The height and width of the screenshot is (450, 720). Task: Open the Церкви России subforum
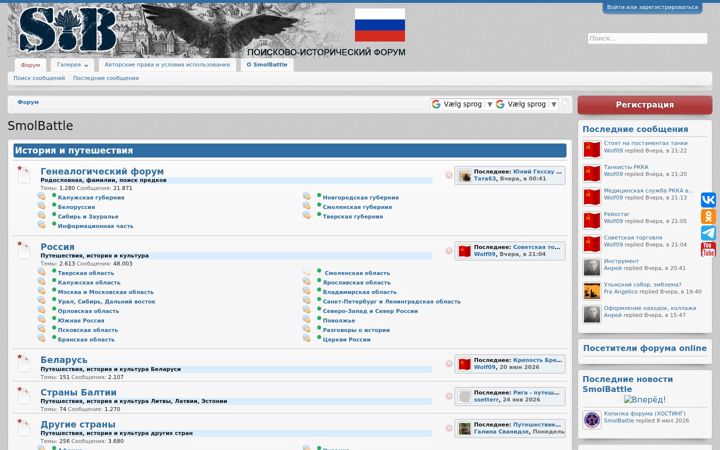click(x=347, y=340)
